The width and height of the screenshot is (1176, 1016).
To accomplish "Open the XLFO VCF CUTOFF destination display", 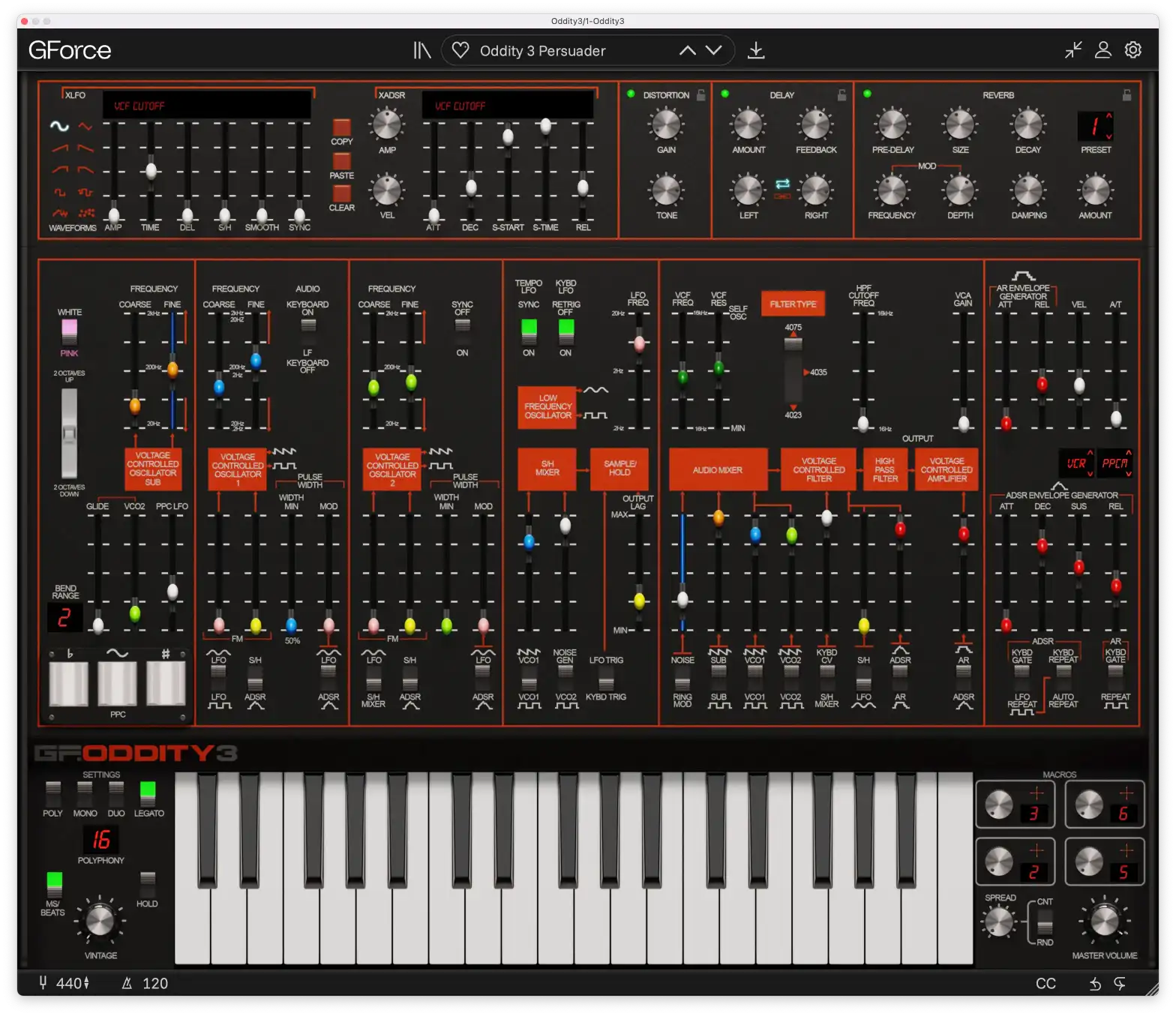I will pyautogui.click(x=207, y=105).
